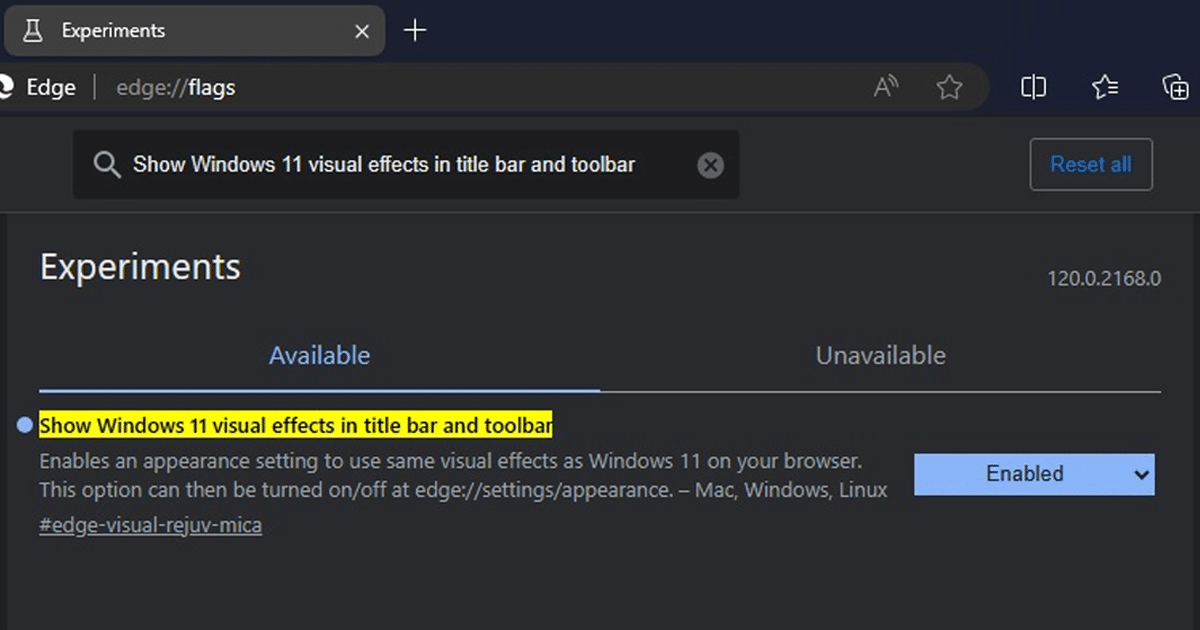Screen dimensions: 1200x630
Task: Click the Reset all button
Action: [1091, 164]
